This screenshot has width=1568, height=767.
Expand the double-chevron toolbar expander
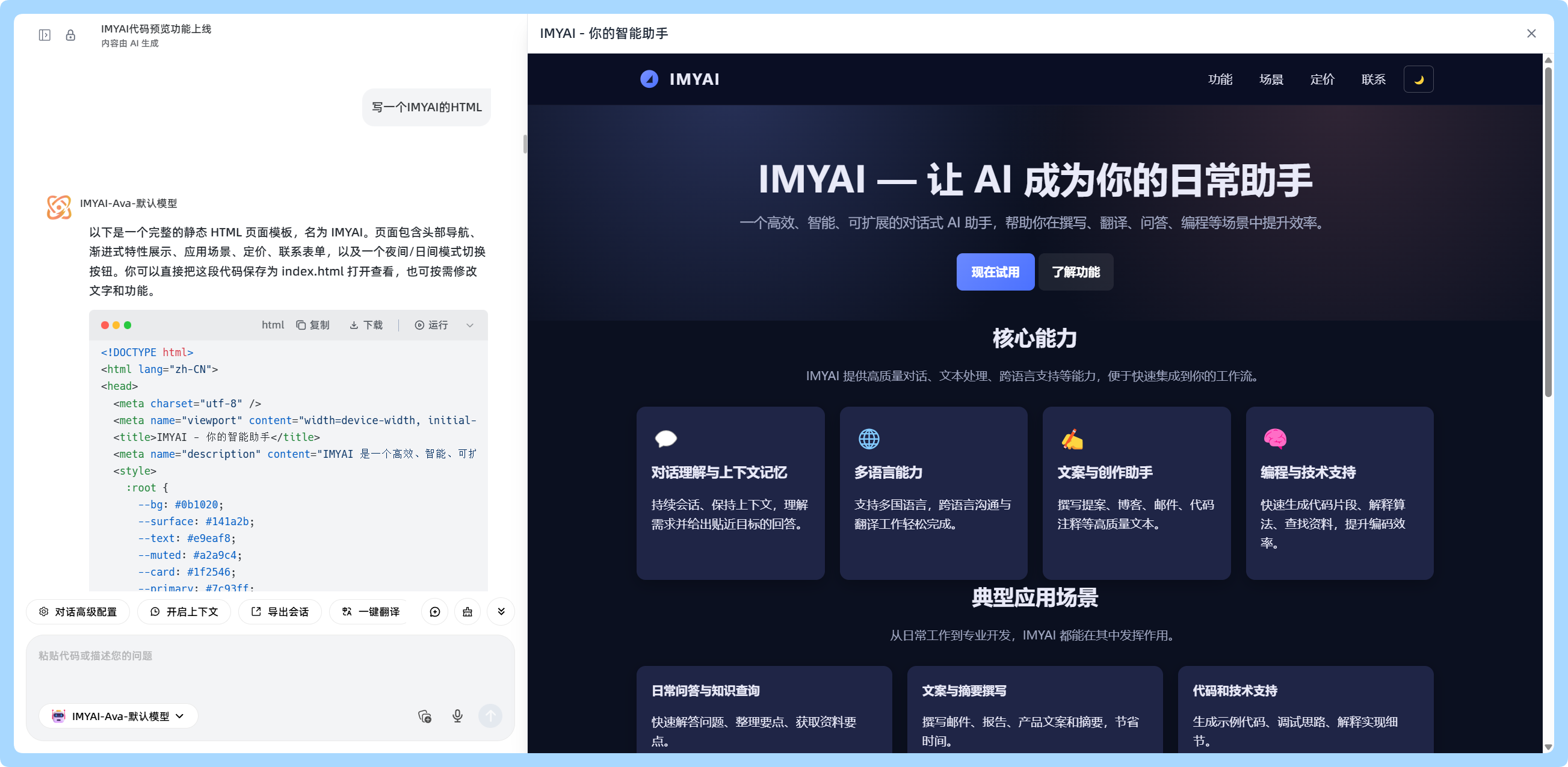501,612
